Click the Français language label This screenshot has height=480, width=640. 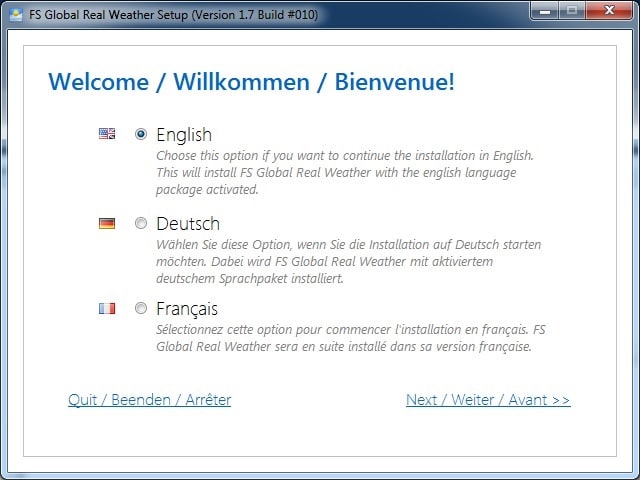(187, 309)
